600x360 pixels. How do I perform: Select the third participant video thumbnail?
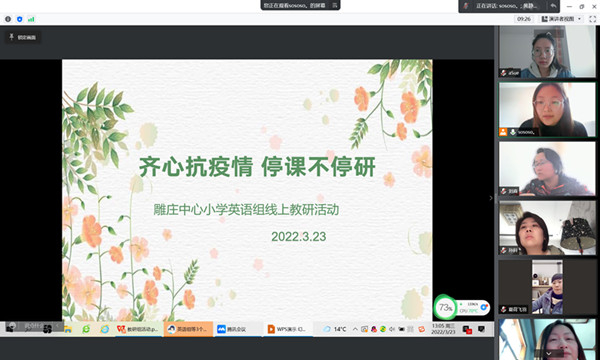pyautogui.click(x=547, y=169)
